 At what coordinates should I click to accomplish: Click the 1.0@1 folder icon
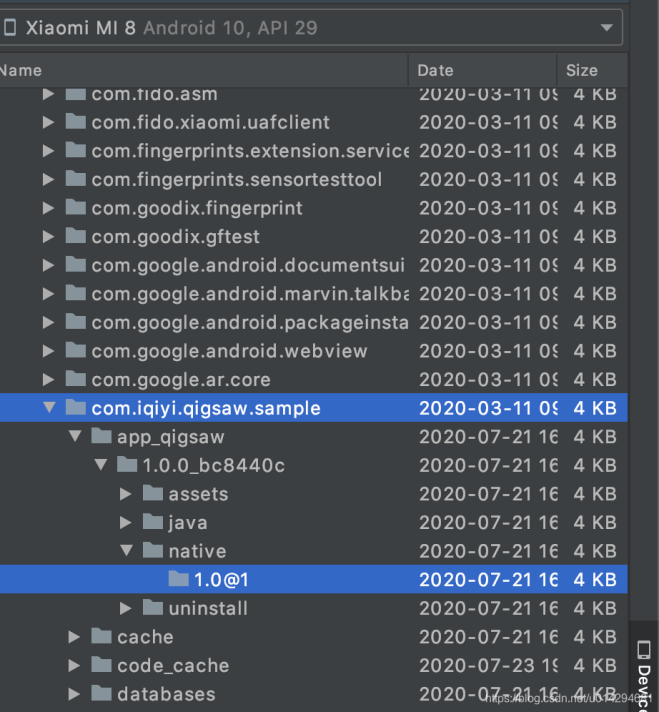coord(178,579)
